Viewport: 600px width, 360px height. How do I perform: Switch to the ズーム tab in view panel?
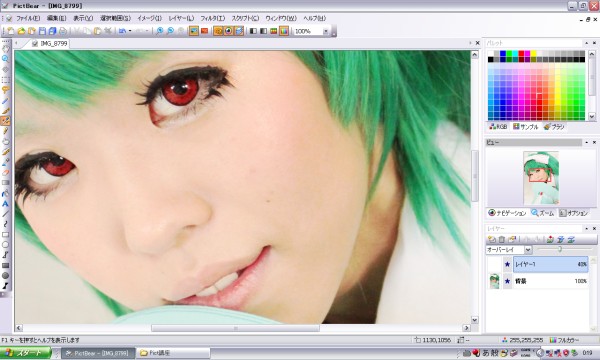coord(543,213)
